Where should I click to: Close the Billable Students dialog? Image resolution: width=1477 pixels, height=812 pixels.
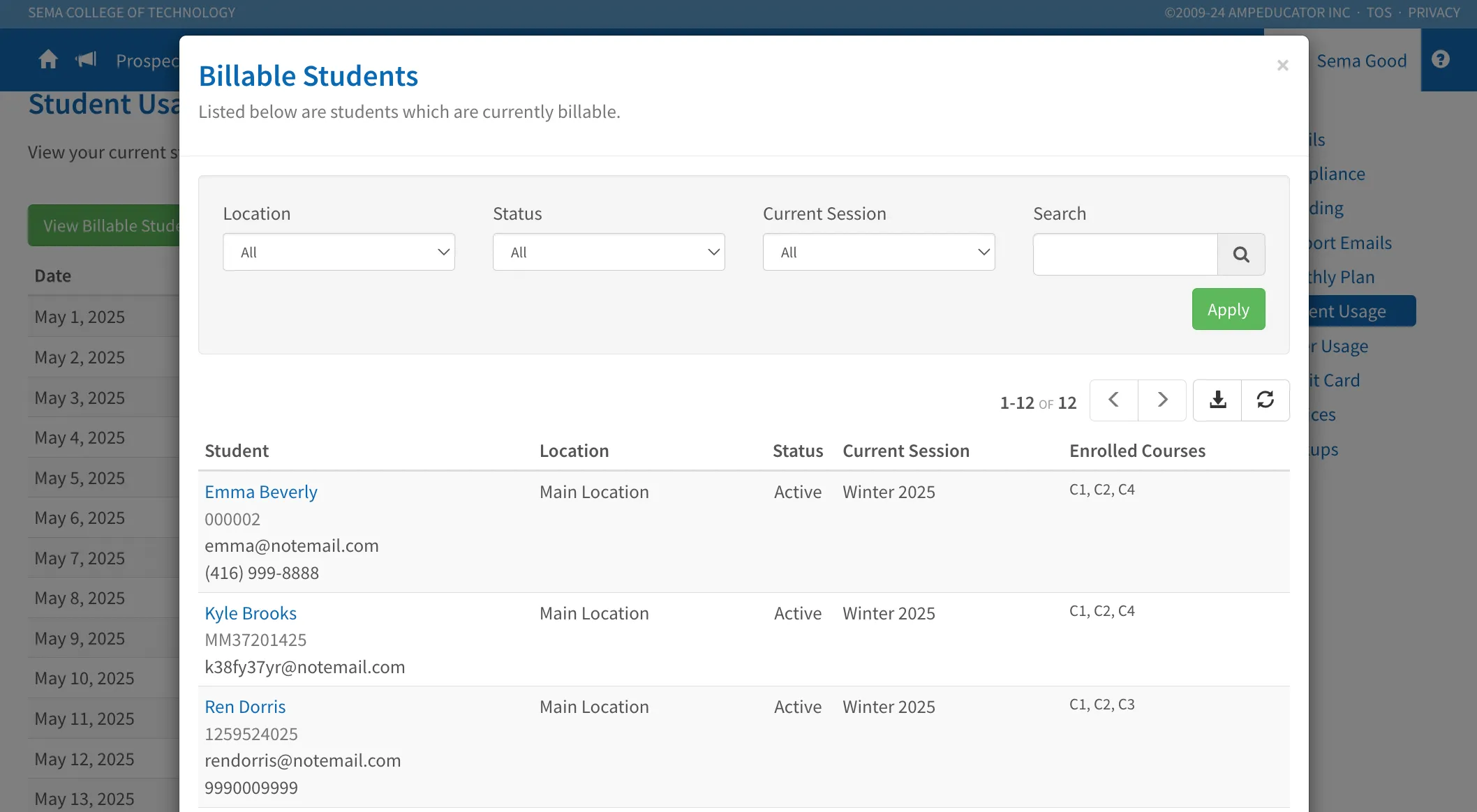[1282, 66]
